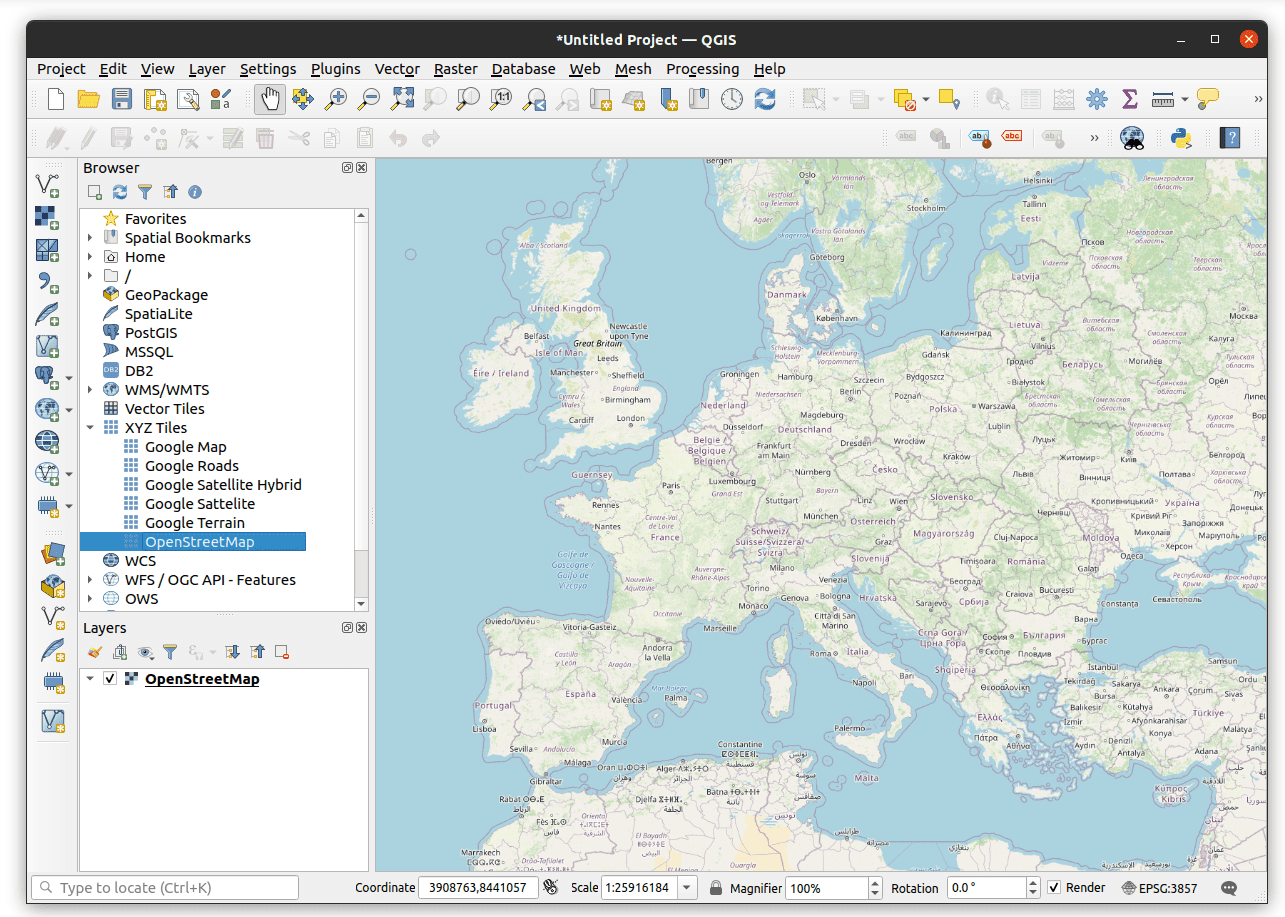The image size is (1285, 917).
Task: Click Manage Map Themes eye icon
Action: (145, 652)
